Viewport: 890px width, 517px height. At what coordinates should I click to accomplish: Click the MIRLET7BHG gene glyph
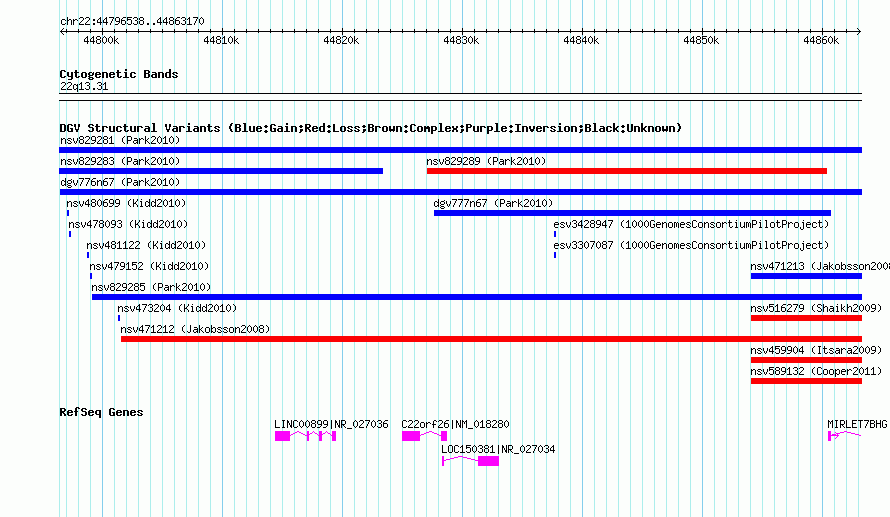(845, 435)
